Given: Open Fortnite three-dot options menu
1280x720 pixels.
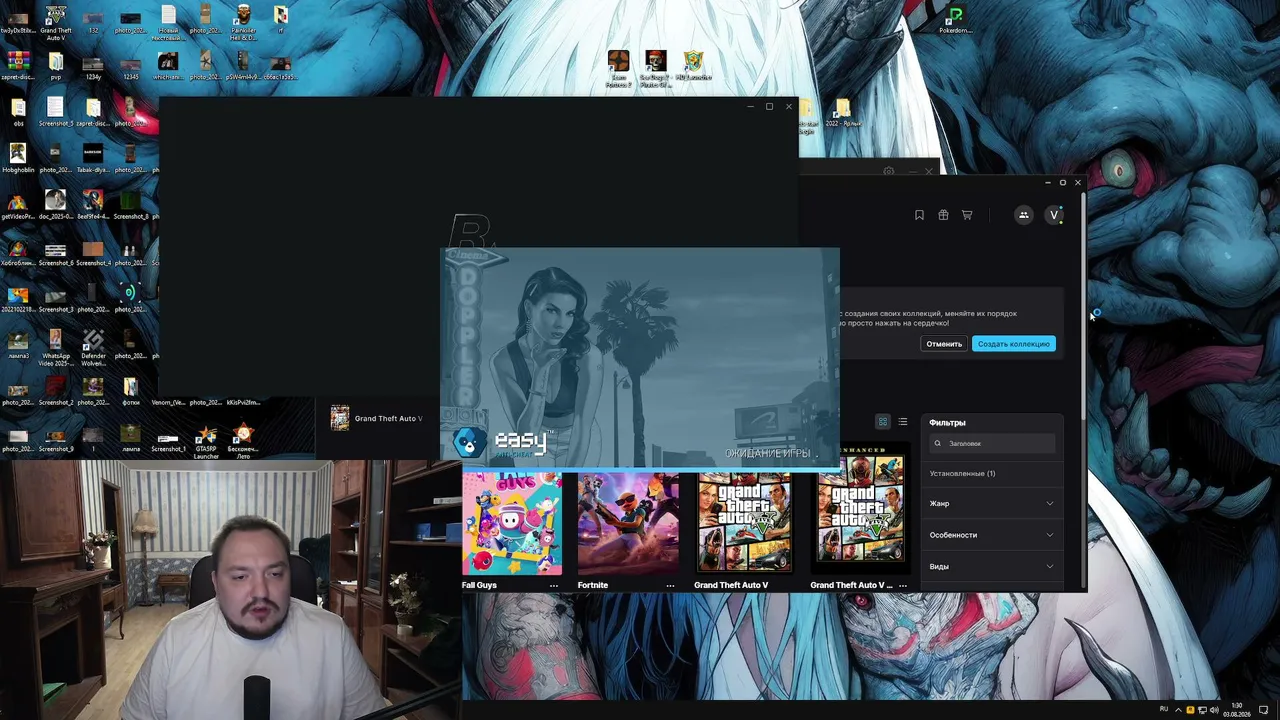Looking at the screenshot, I should (670, 585).
